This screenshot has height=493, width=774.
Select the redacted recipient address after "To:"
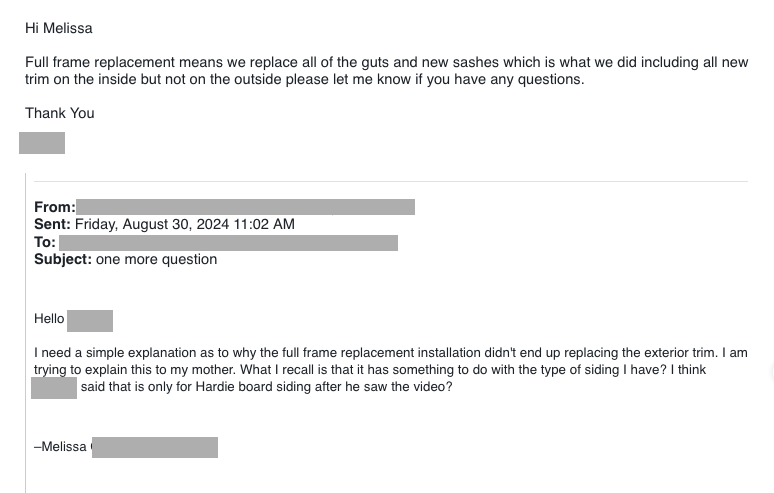click(x=228, y=243)
